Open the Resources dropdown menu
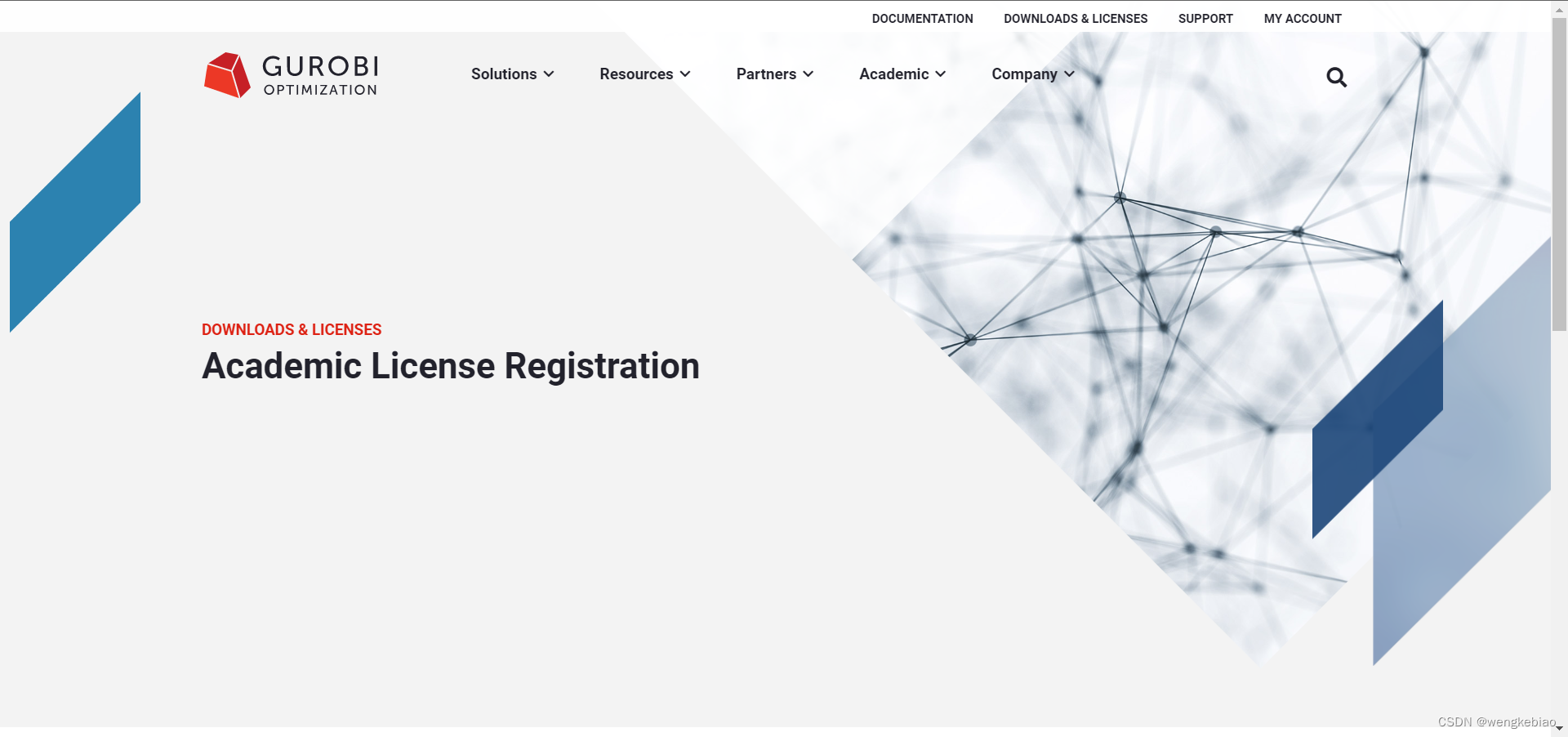The width and height of the screenshot is (1568, 737). [644, 74]
